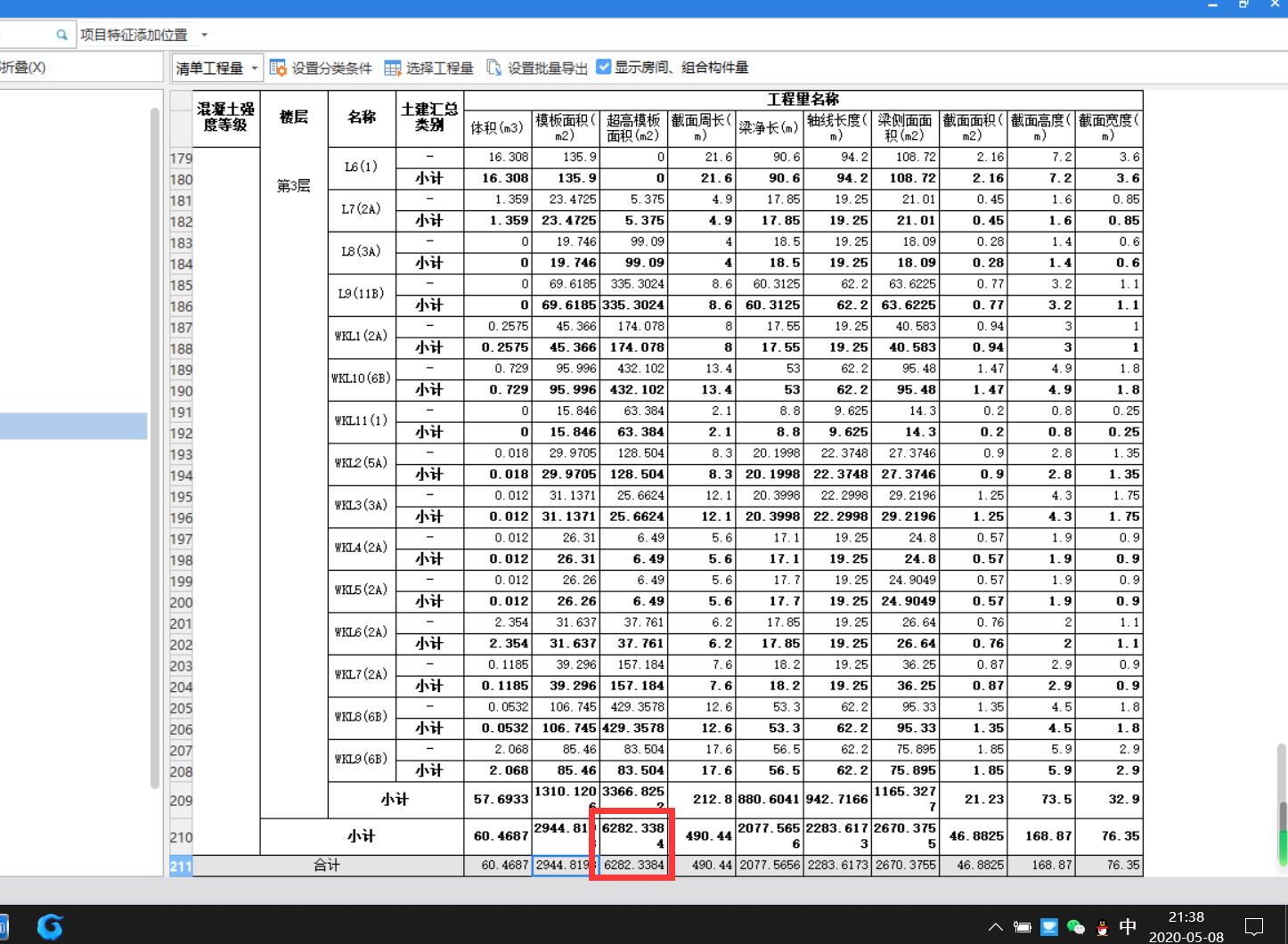1288x944 pixels.
Task: Click the 中 input method indicator
Action: coord(1128,927)
